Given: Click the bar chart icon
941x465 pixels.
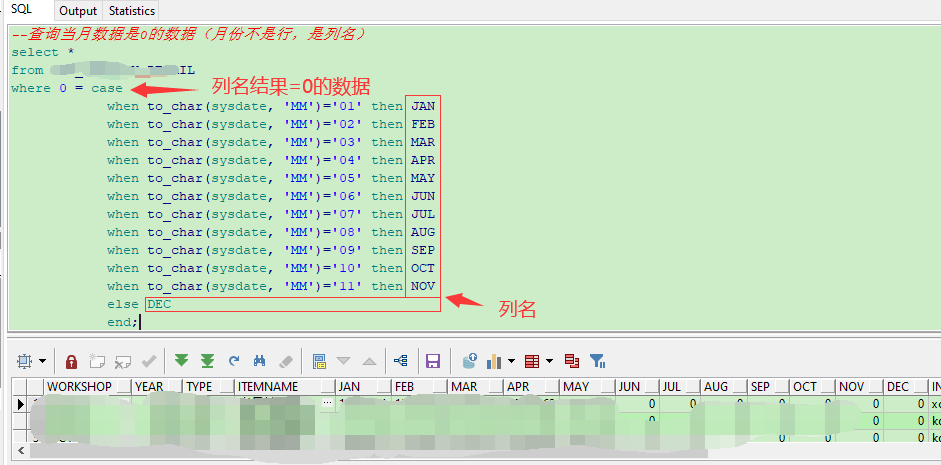Looking at the screenshot, I should [495, 361].
